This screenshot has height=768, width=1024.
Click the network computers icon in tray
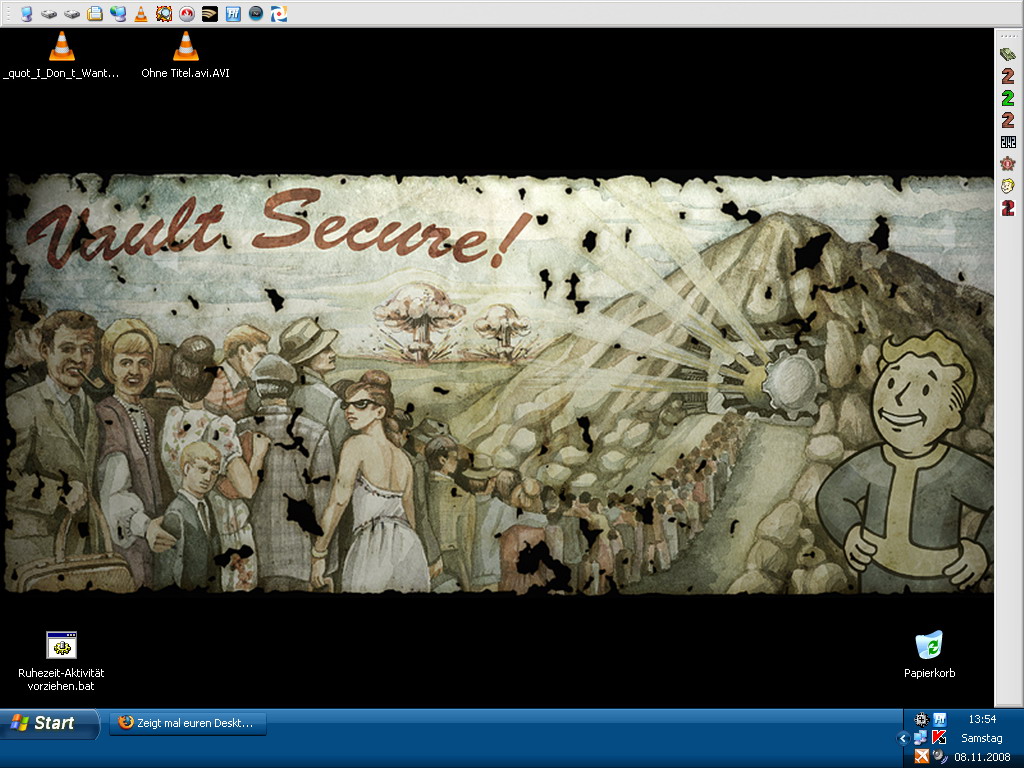click(921, 738)
